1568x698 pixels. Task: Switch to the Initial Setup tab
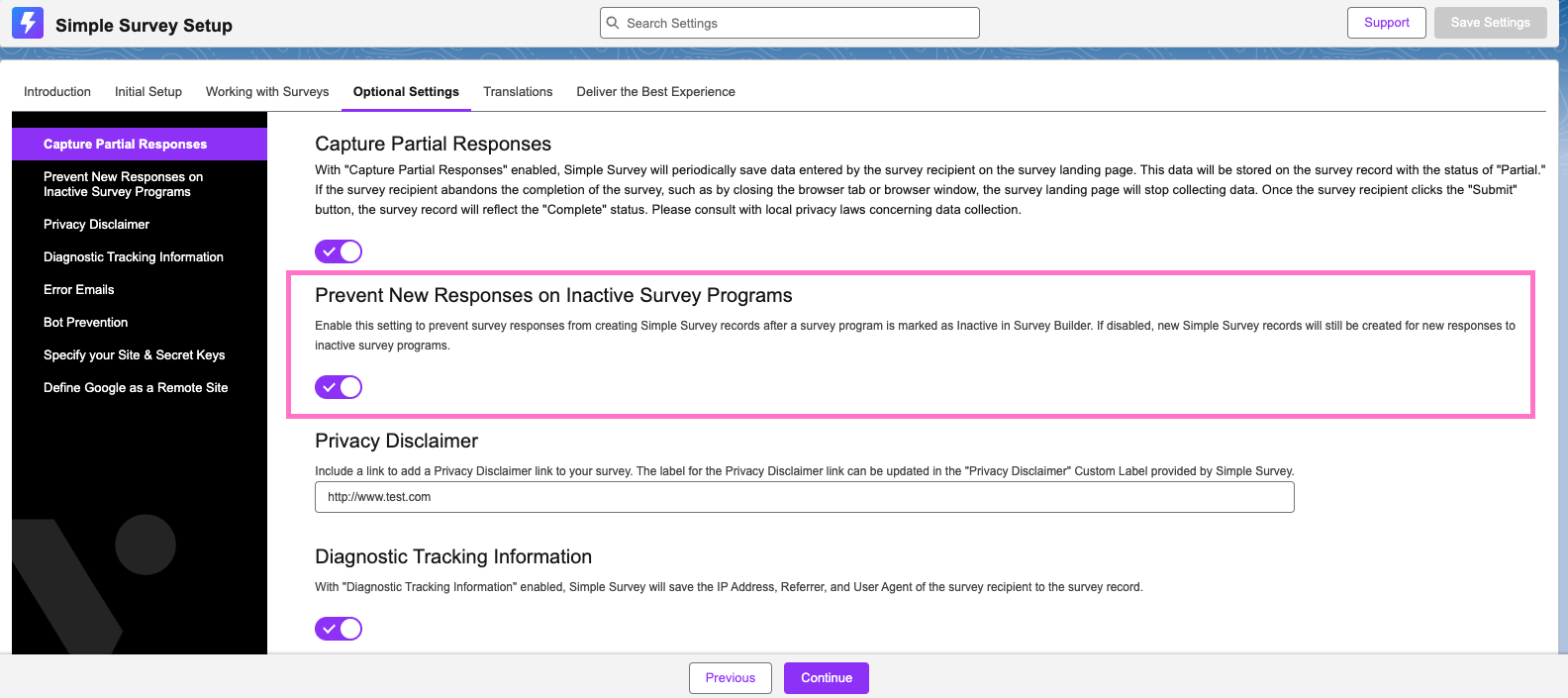click(x=148, y=92)
